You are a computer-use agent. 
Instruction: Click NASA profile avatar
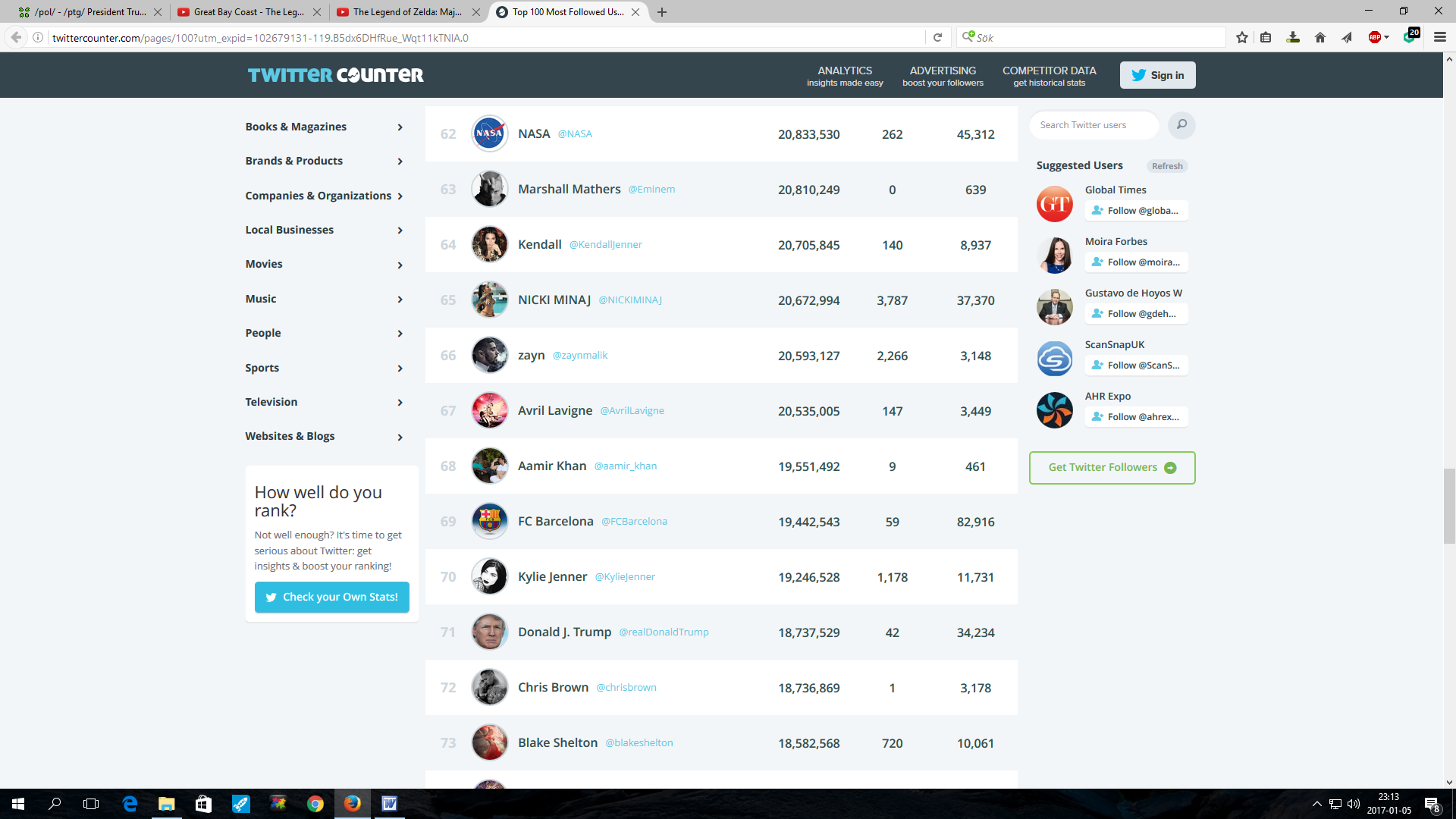point(489,134)
